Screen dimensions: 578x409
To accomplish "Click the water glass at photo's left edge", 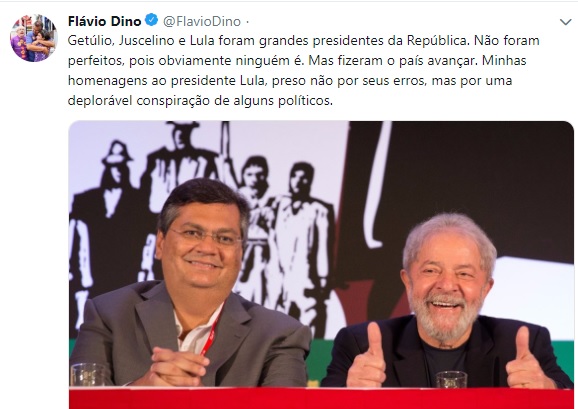I will tap(88, 375).
